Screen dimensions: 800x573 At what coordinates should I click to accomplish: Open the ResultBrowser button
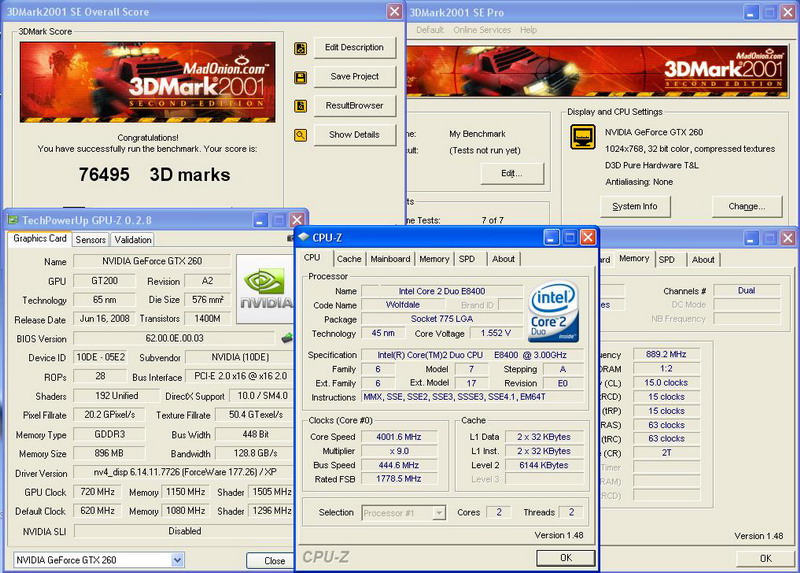(355, 106)
